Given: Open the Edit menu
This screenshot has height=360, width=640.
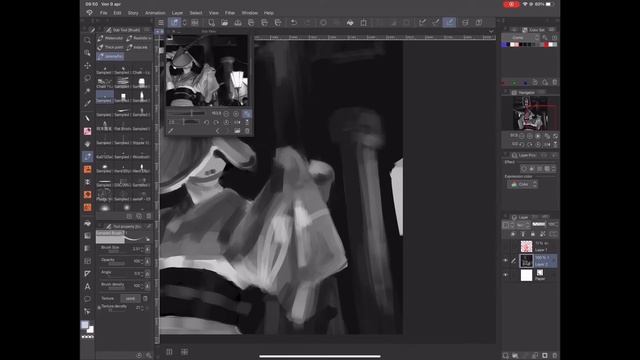Looking at the screenshot, I should 117,13.
